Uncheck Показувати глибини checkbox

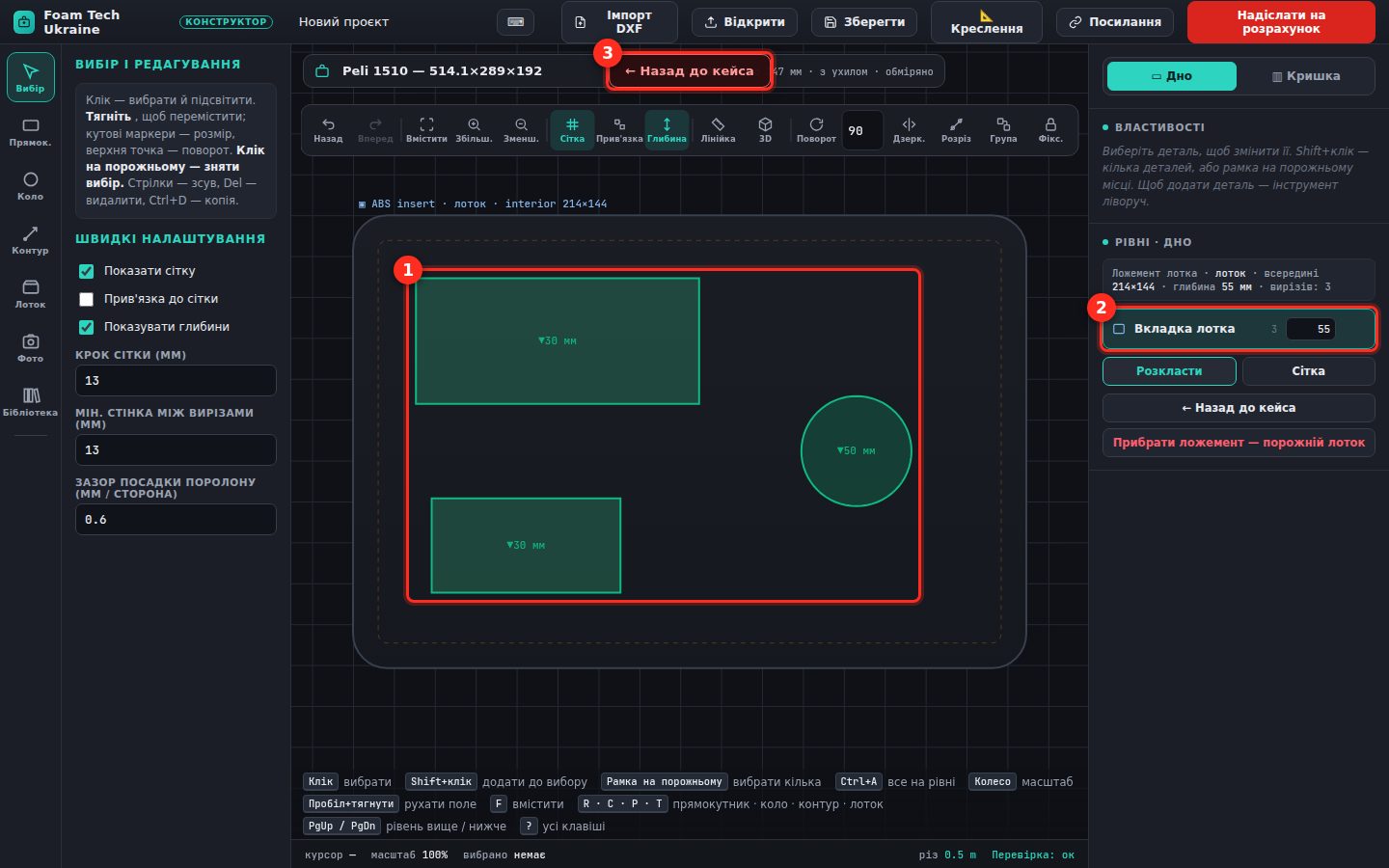(86, 327)
